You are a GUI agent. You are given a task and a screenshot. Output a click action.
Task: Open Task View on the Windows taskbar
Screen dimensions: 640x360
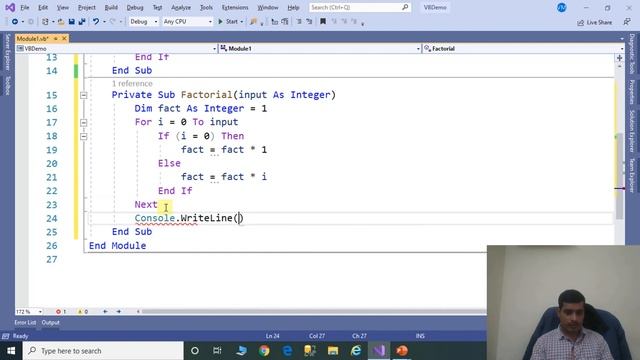[x=217, y=351]
